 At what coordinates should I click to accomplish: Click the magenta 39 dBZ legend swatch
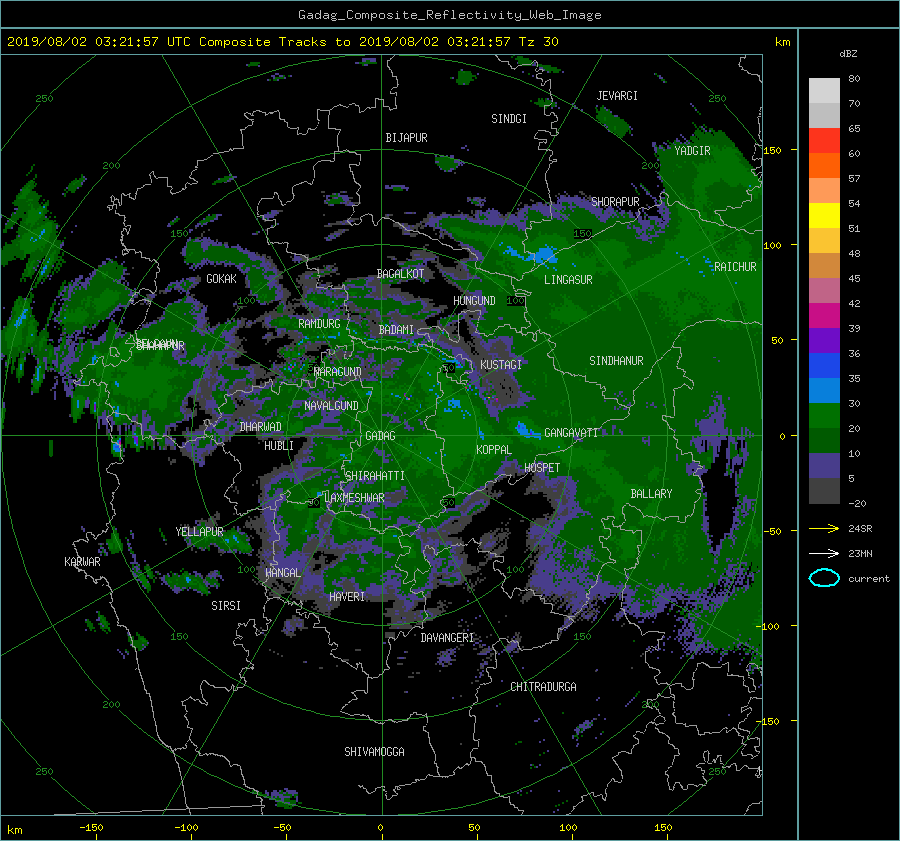click(x=824, y=316)
